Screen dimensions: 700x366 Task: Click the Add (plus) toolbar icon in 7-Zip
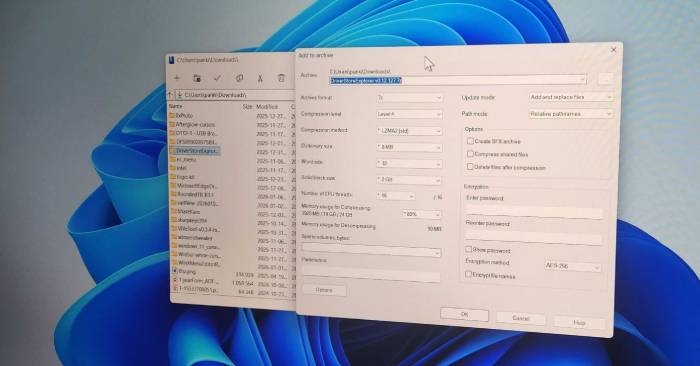177,78
